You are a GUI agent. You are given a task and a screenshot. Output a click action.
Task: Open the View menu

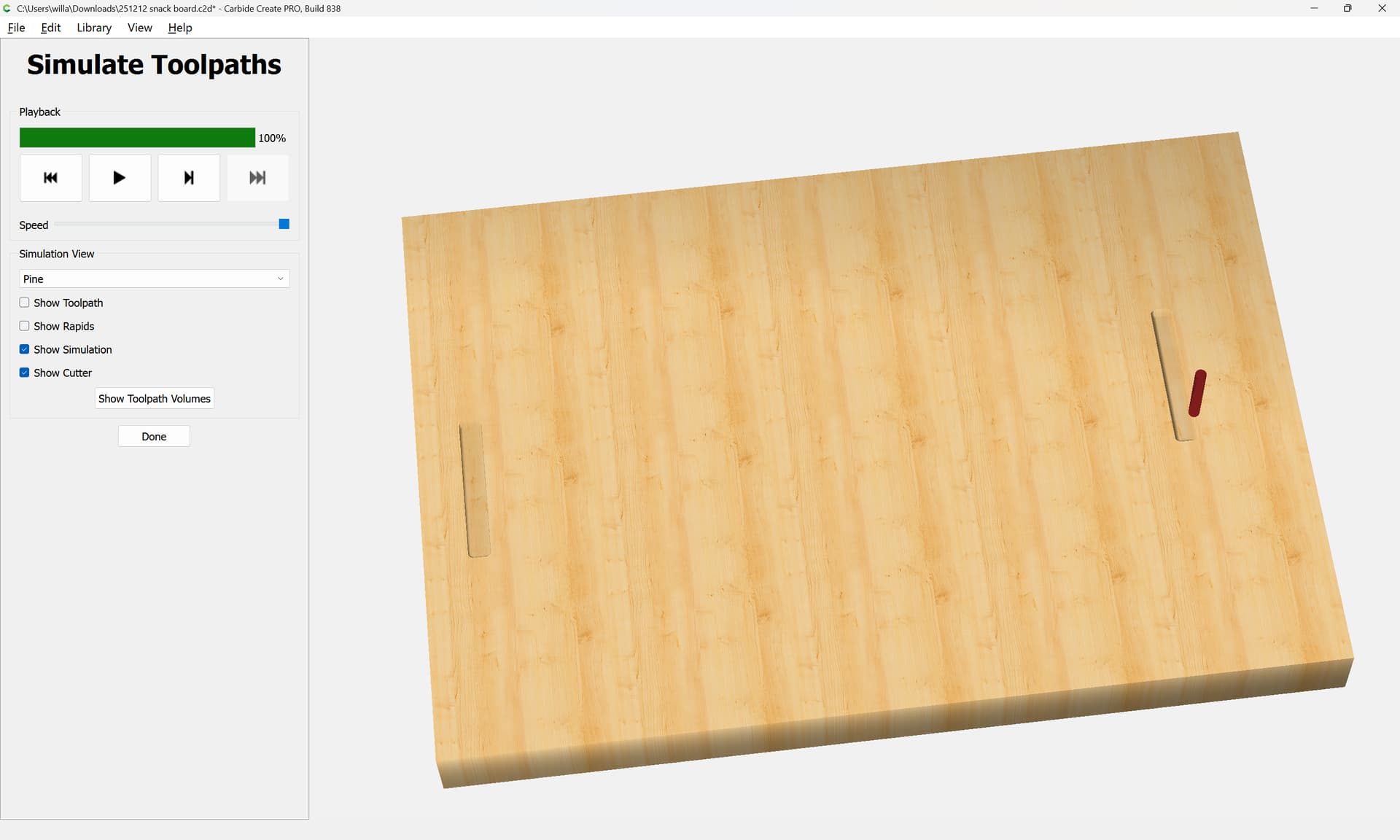[139, 28]
